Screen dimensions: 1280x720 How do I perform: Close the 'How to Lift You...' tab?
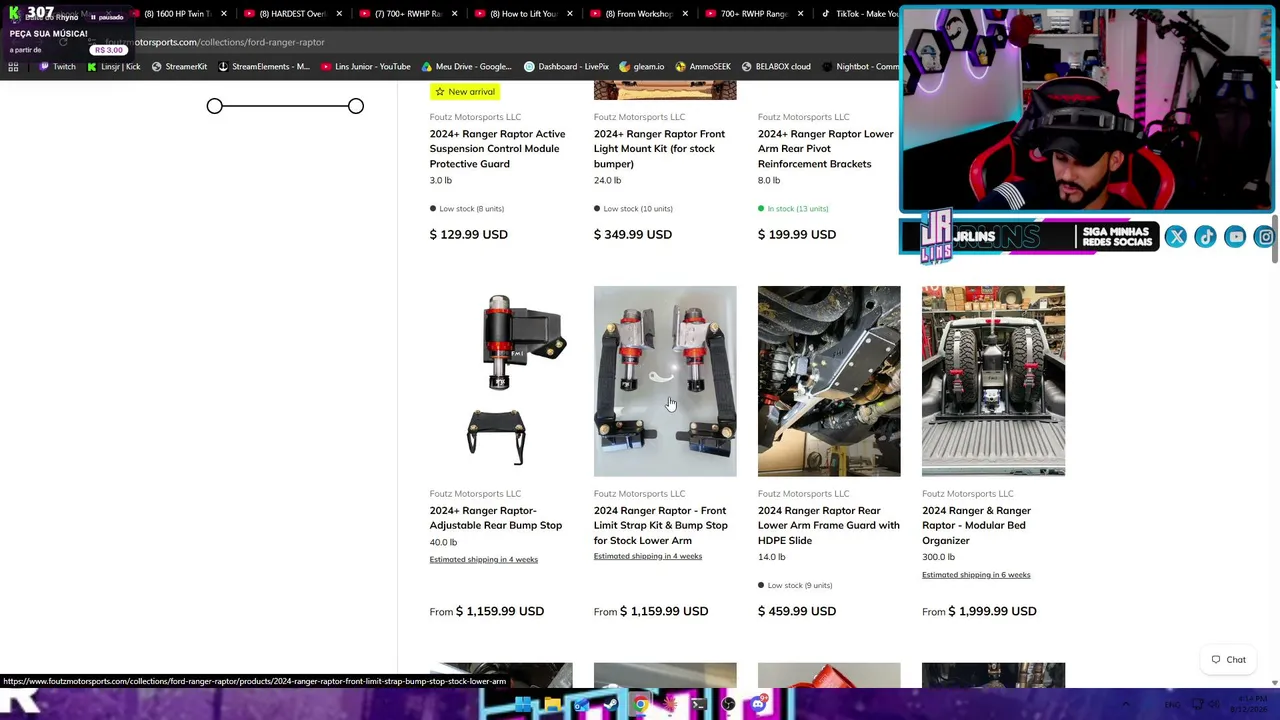570,14
